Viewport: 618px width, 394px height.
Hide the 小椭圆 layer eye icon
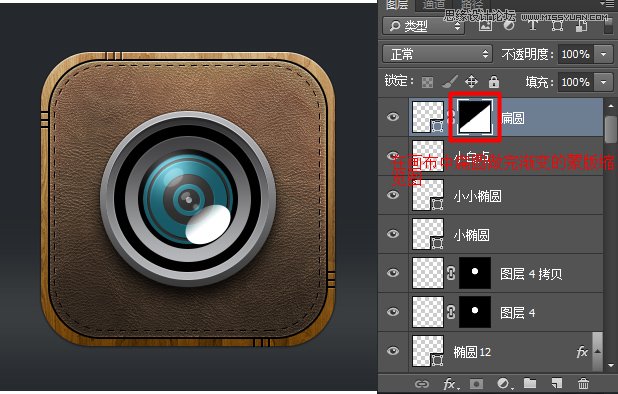[x=393, y=234]
